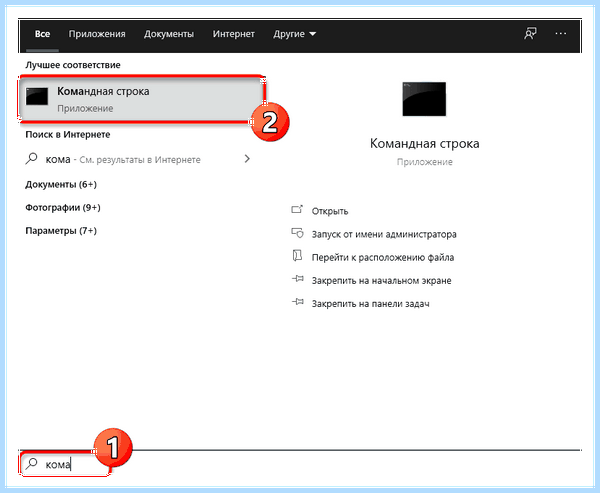The image size is (600, 493).
Task: Expand the Документы (6+) group
Action: click(x=61, y=184)
